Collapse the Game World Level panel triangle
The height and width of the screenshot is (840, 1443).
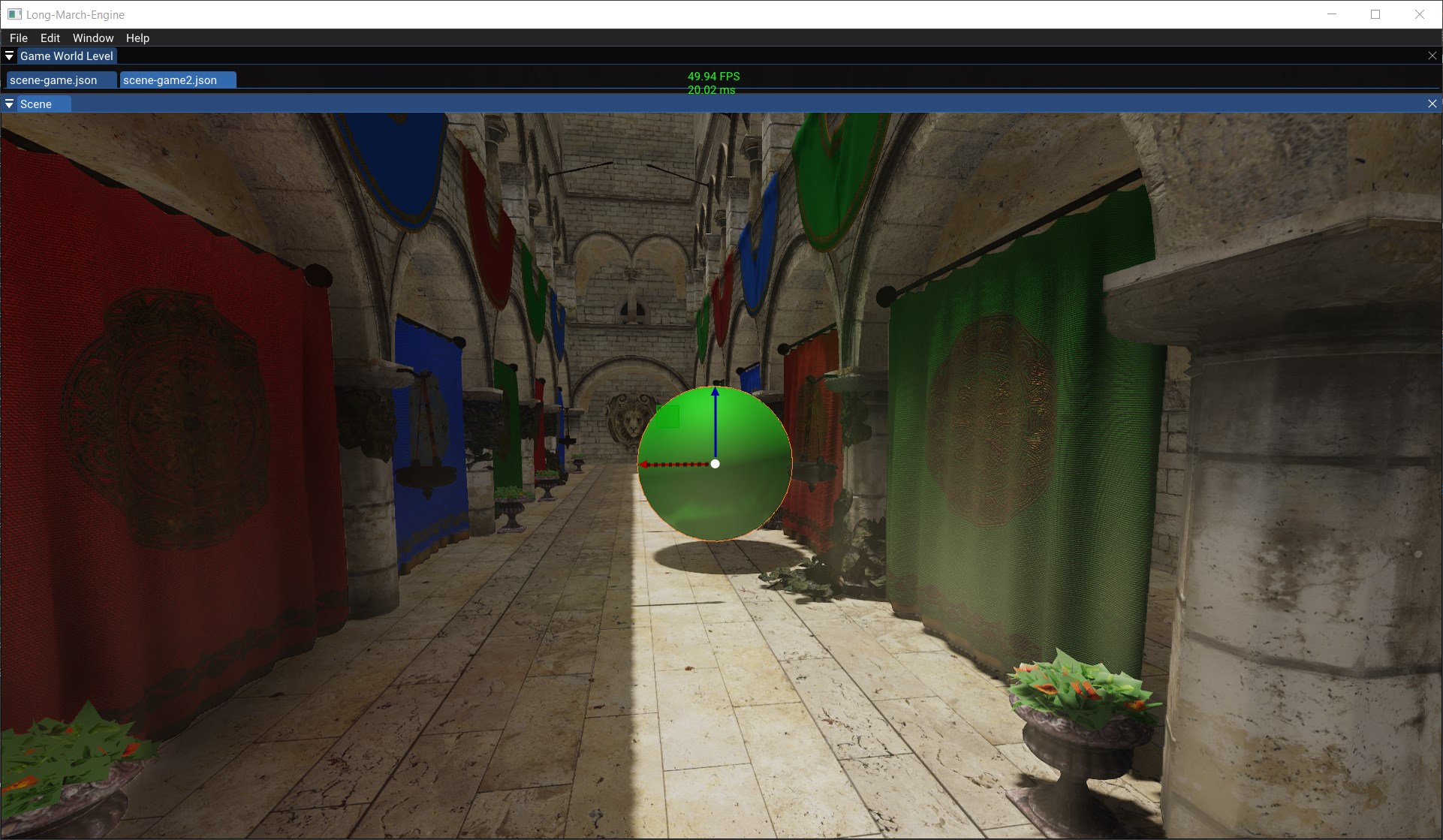9,56
